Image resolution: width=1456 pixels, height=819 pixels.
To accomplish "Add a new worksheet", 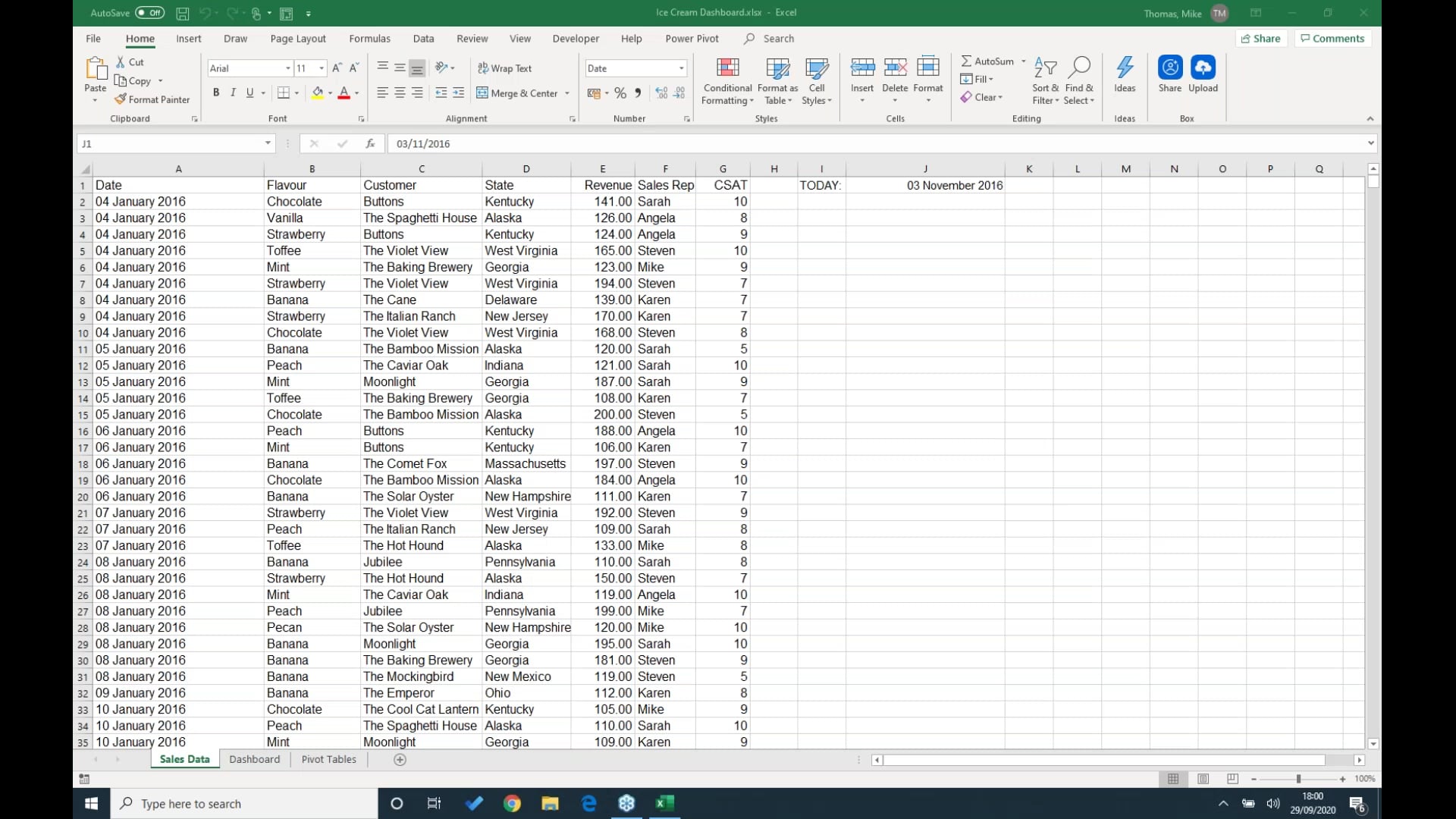I will 400,759.
